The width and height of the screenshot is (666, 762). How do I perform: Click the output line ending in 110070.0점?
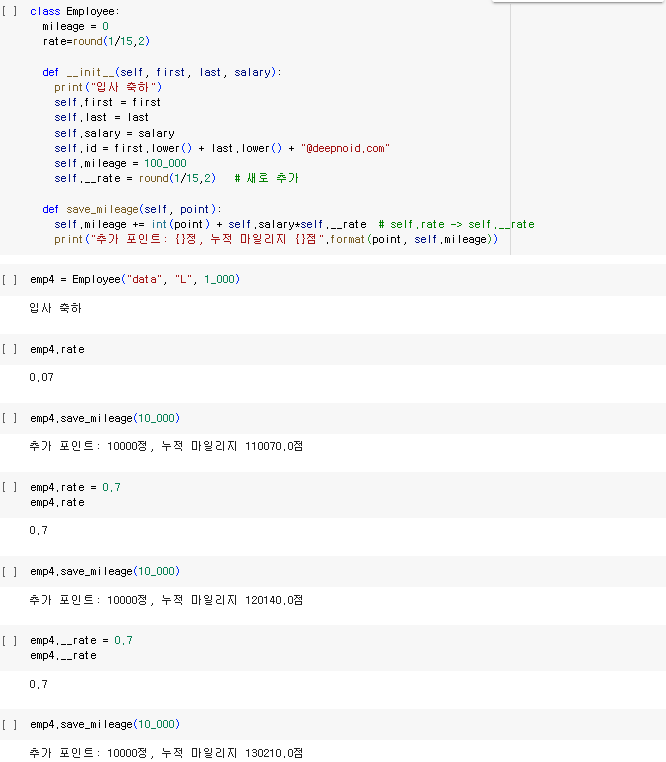(166, 446)
